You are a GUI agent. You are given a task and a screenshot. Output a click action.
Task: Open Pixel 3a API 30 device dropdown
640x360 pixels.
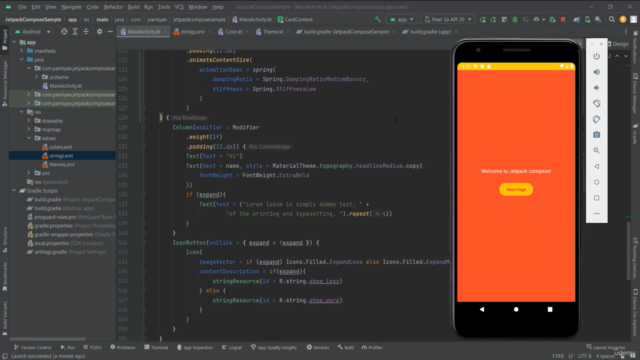[x=448, y=19]
